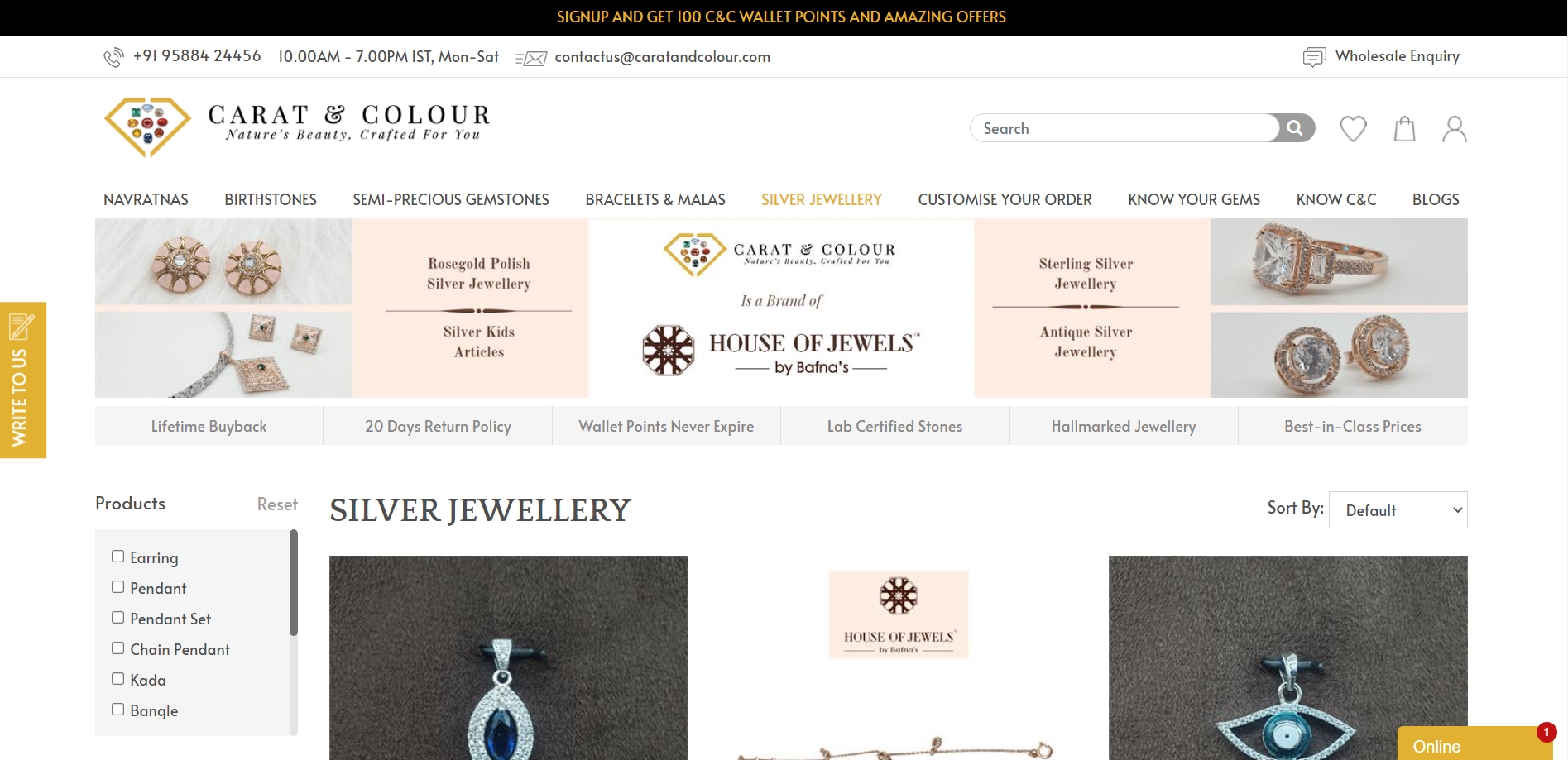Click inside the Search input field
This screenshot has width=1568, height=760.
1124,128
